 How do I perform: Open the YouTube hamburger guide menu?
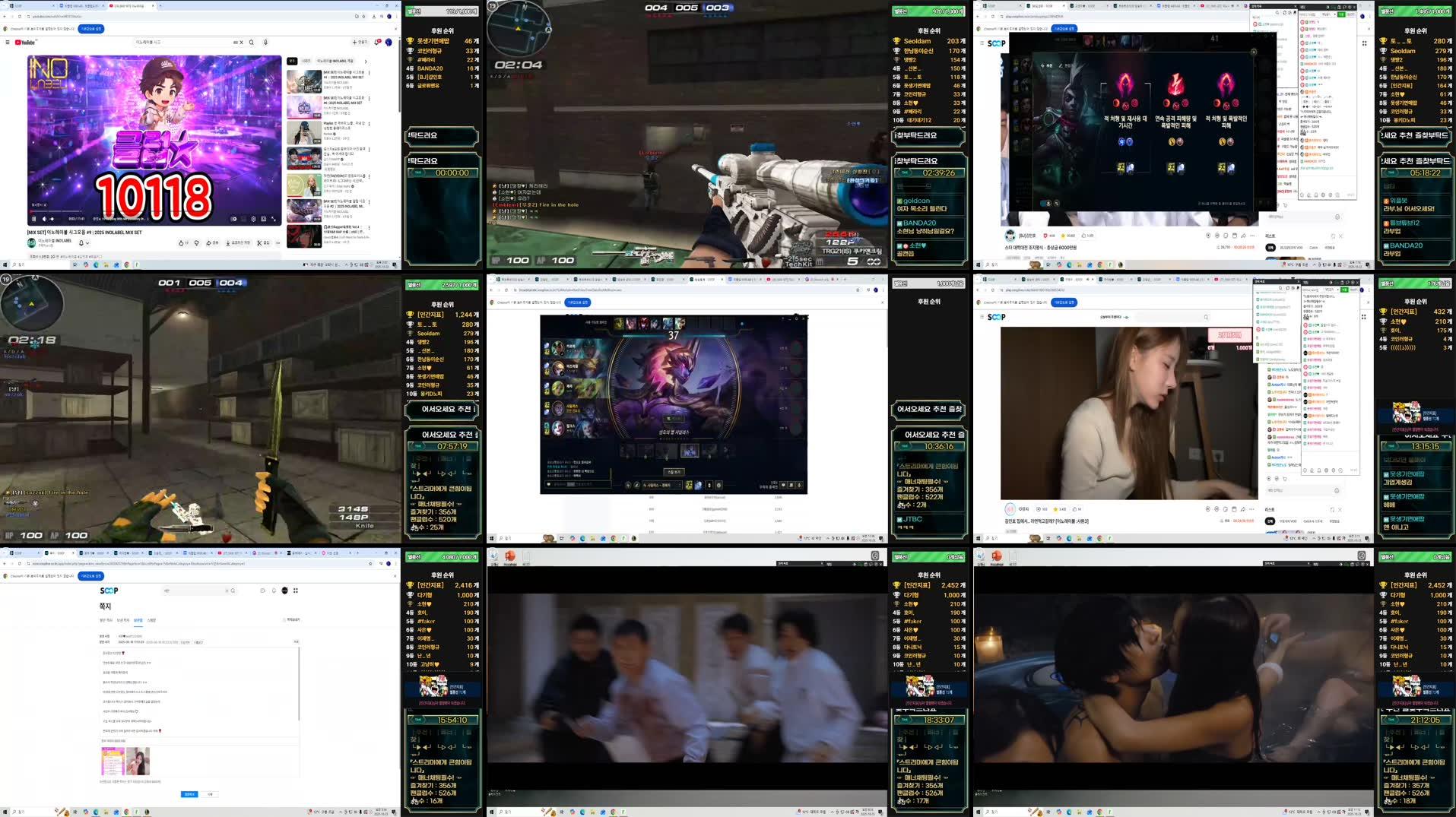click(x=8, y=43)
